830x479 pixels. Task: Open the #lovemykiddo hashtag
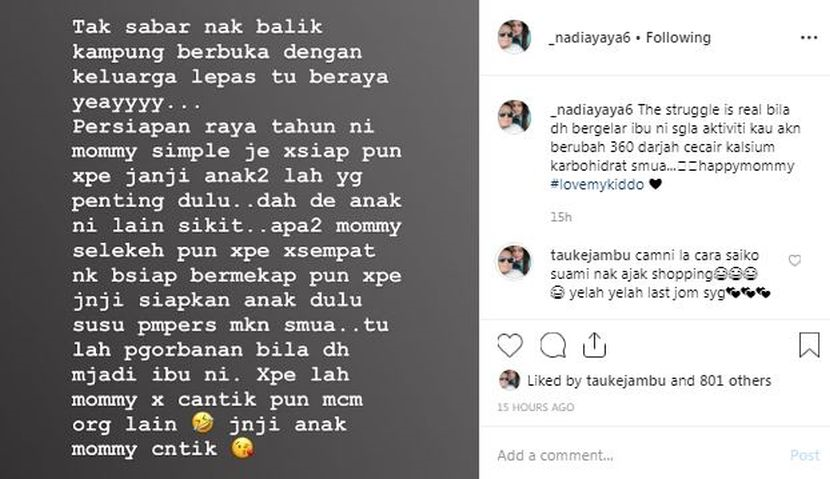click(x=597, y=185)
